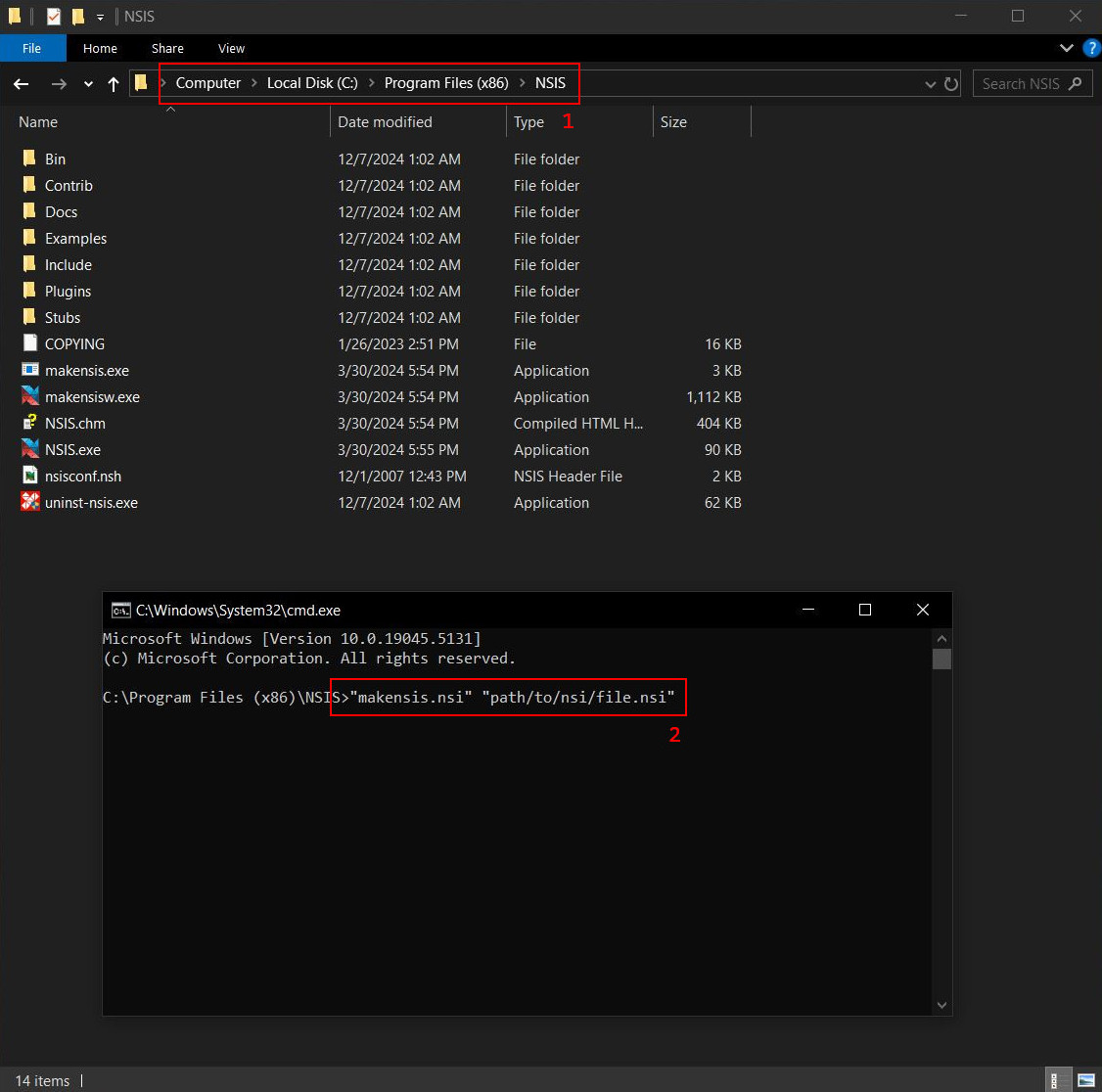This screenshot has height=1092, width=1102.
Task: Click the makensis.exe application icon
Action: (29, 370)
